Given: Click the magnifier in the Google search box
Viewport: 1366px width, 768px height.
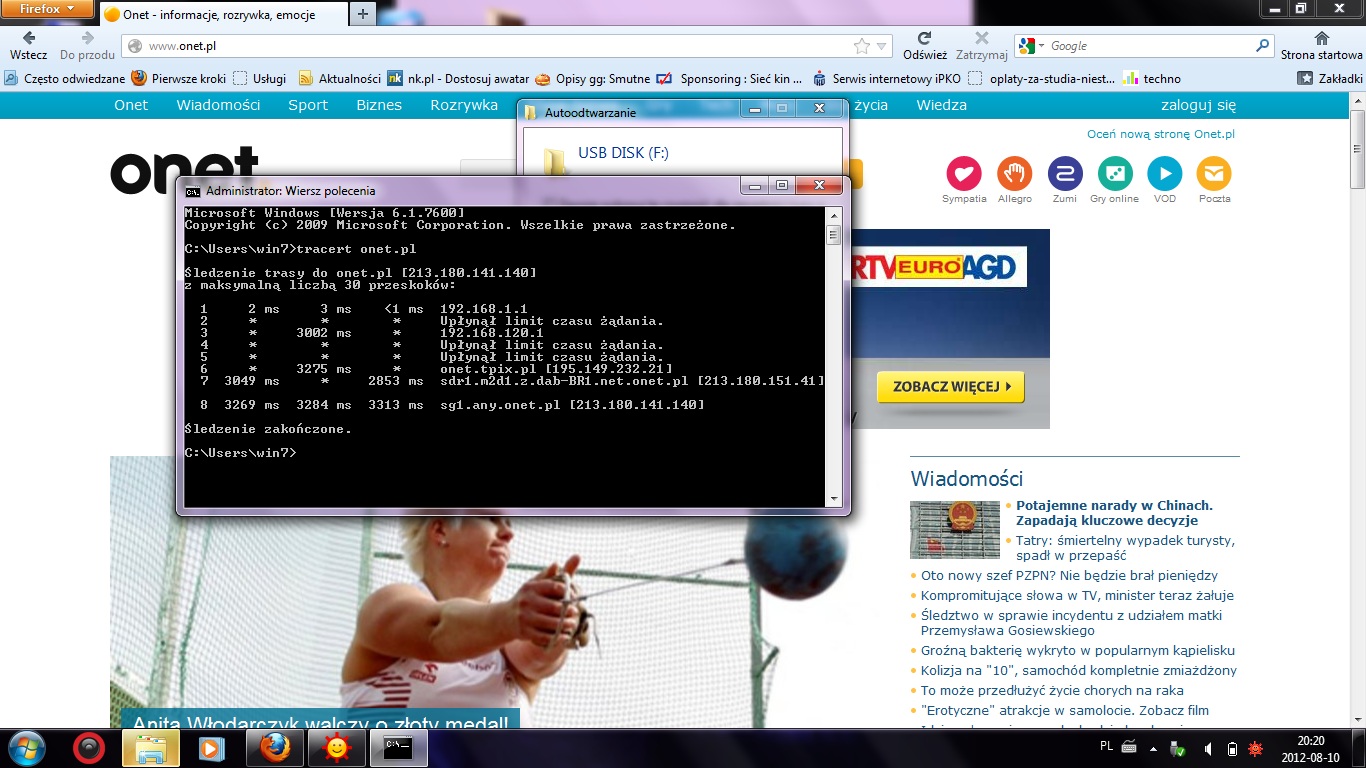Looking at the screenshot, I should coord(1263,46).
